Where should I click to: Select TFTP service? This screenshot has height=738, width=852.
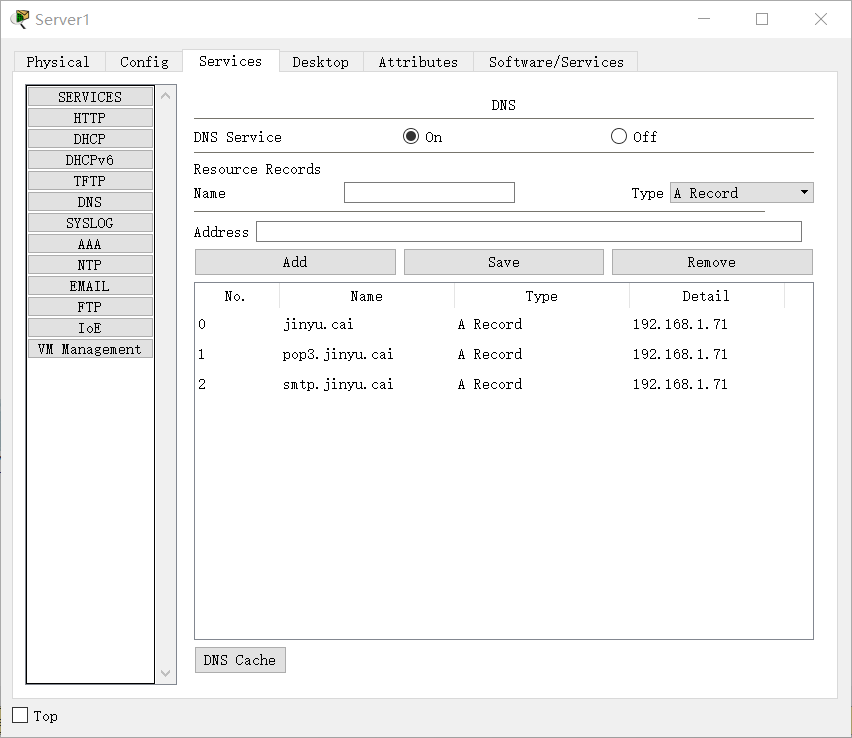tap(90, 181)
